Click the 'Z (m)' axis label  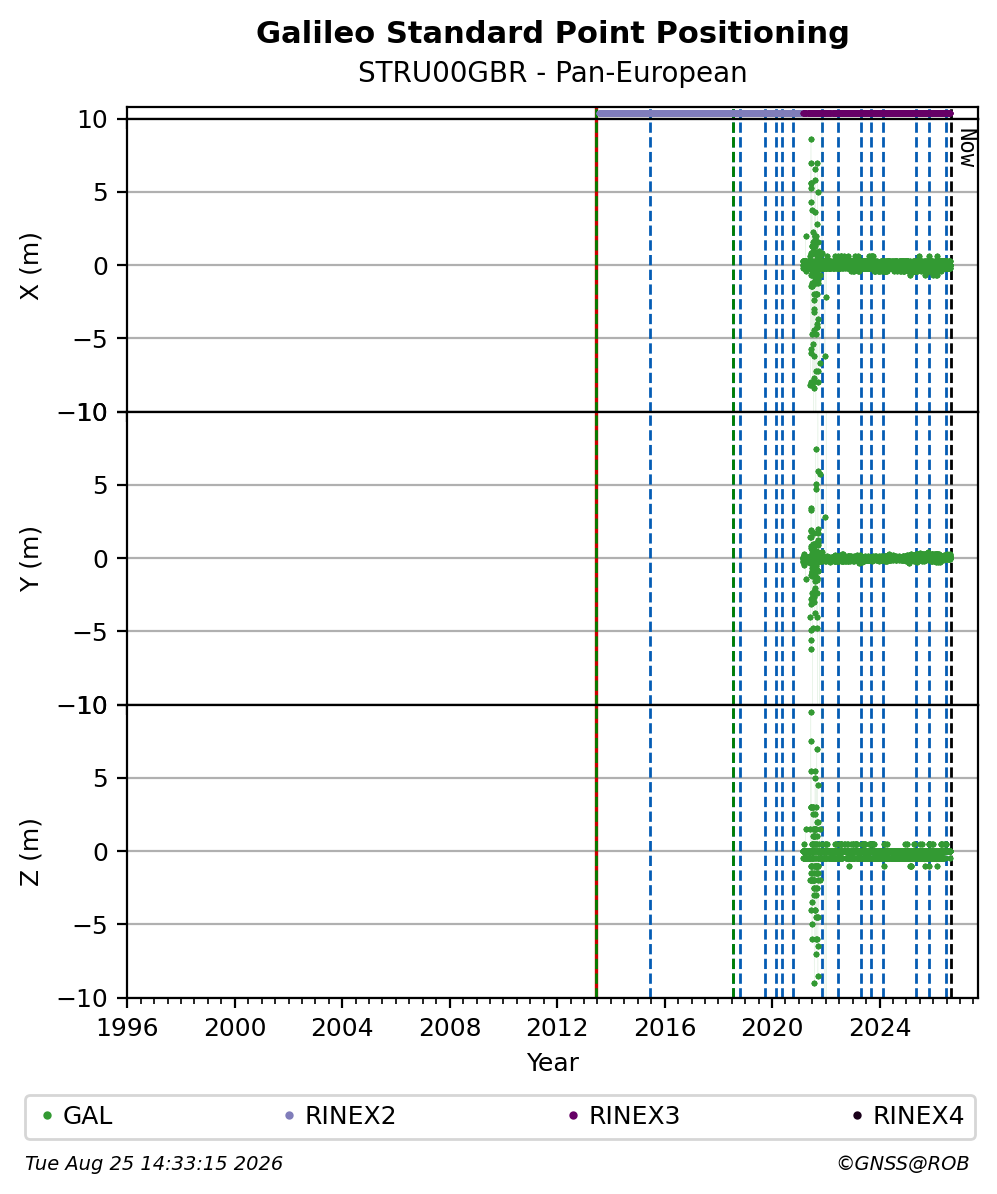click(30, 853)
